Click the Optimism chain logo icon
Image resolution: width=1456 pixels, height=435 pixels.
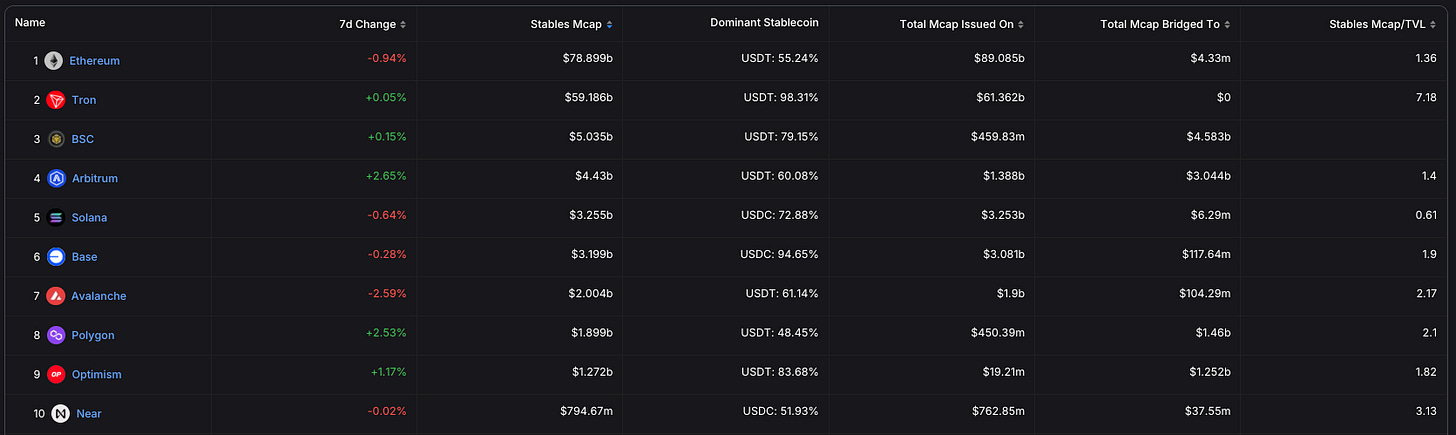coord(56,374)
